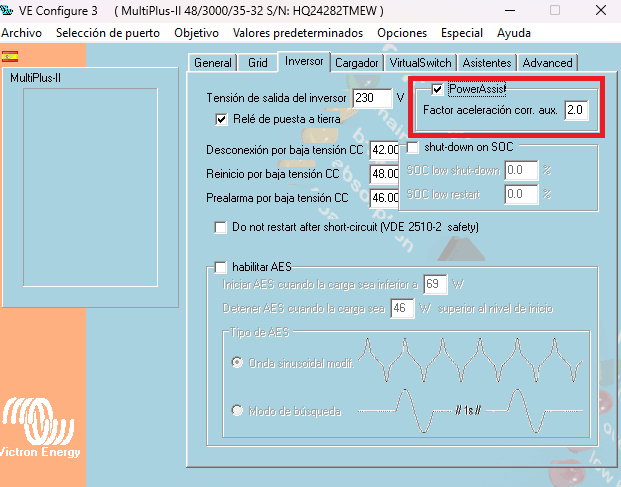621x487 pixels.
Task: Click the Tipo de AES group label
Action: tap(260, 332)
